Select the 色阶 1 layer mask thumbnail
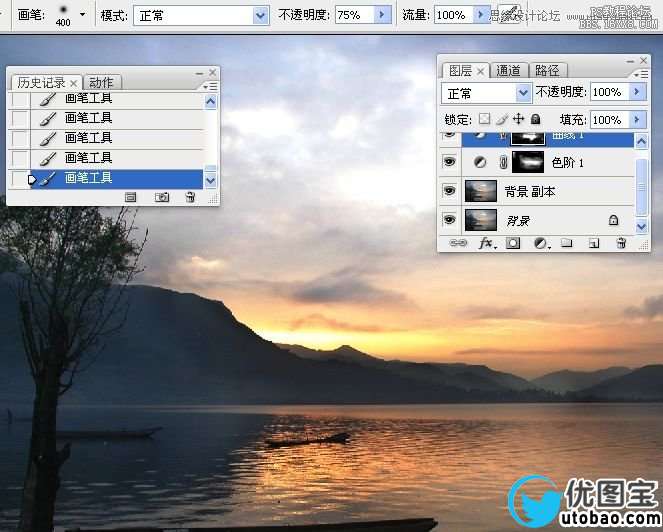 click(x=528, y=162)
